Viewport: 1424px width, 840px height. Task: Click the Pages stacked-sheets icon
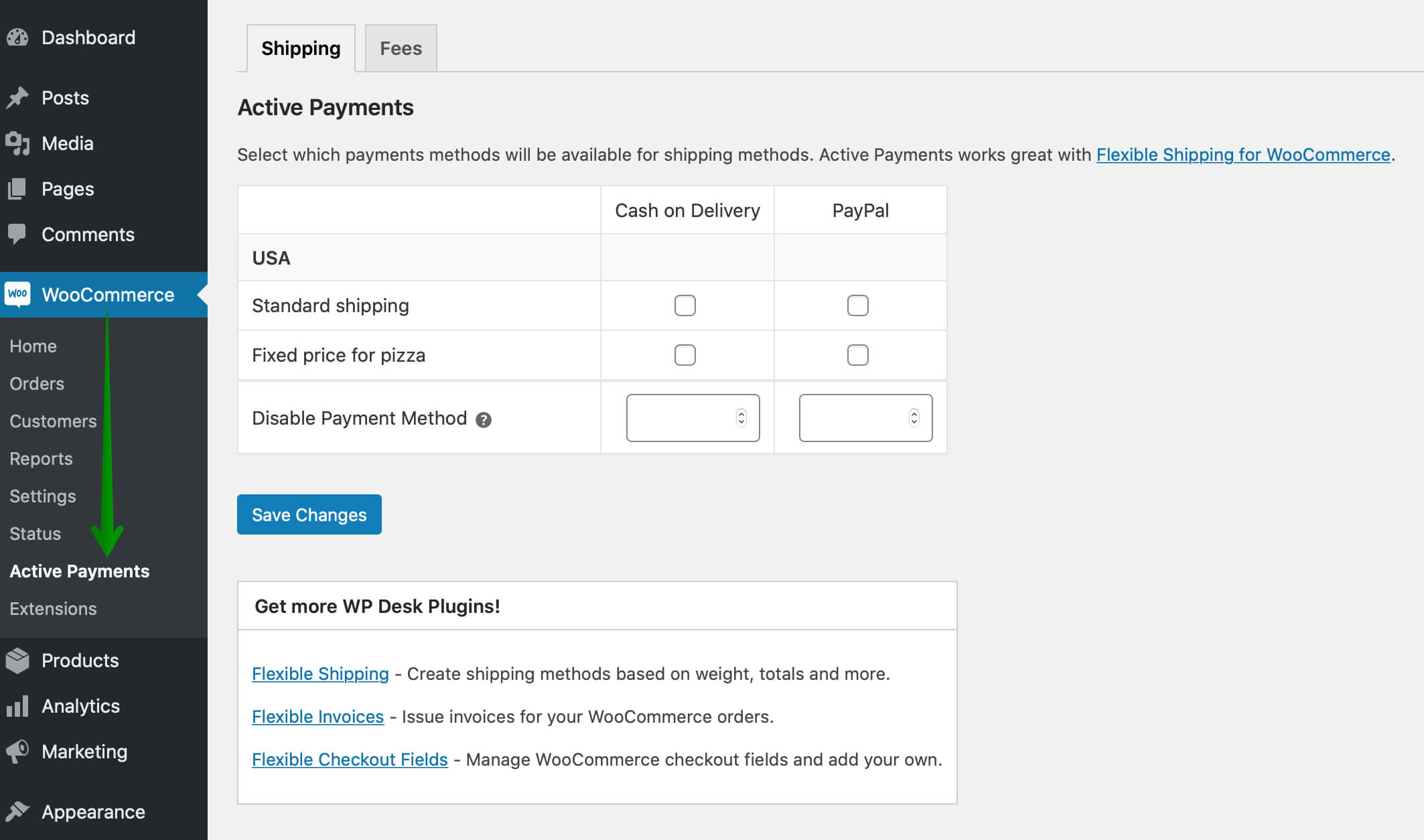(17, 189)
